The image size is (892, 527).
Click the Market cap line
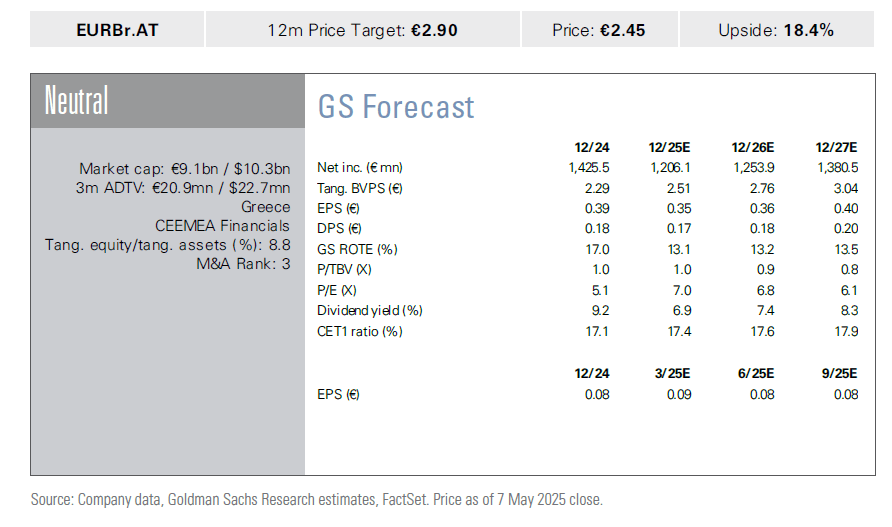pos(184,168)
